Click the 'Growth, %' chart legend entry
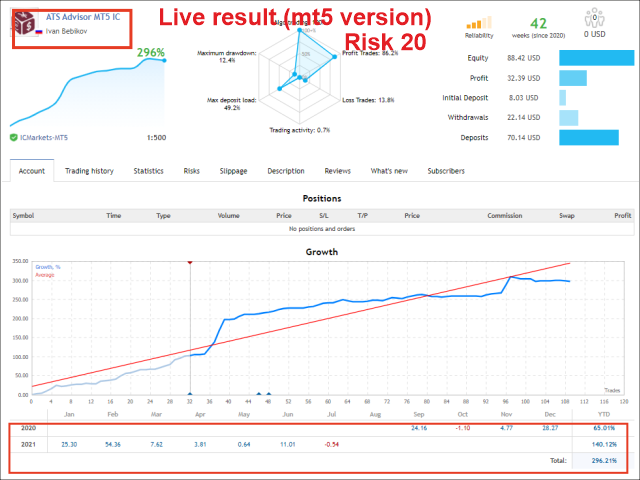The image size is (640, 480). (48, 267)
